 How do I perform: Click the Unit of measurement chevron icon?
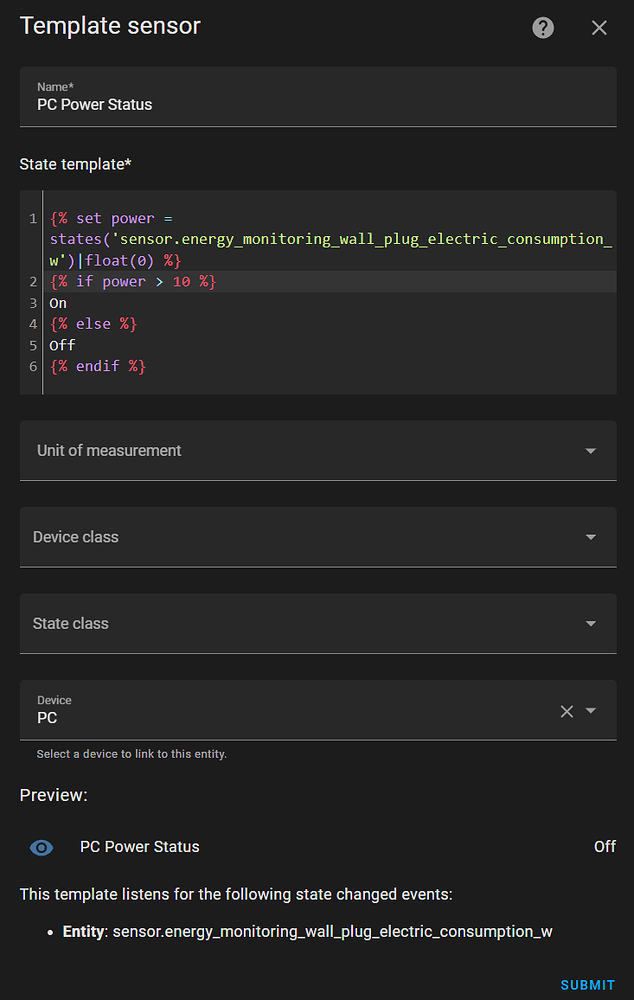click(589, 450)
